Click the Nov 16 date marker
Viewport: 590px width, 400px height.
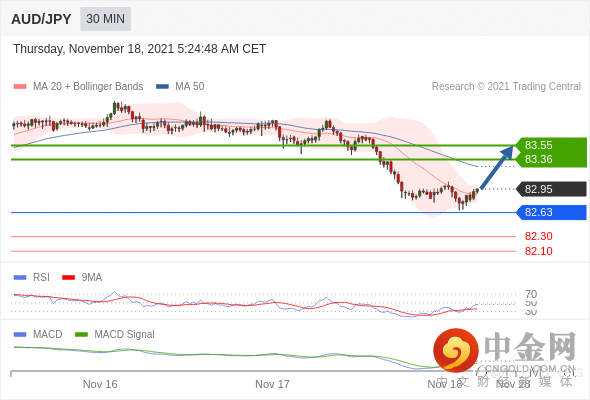[100, 384]
